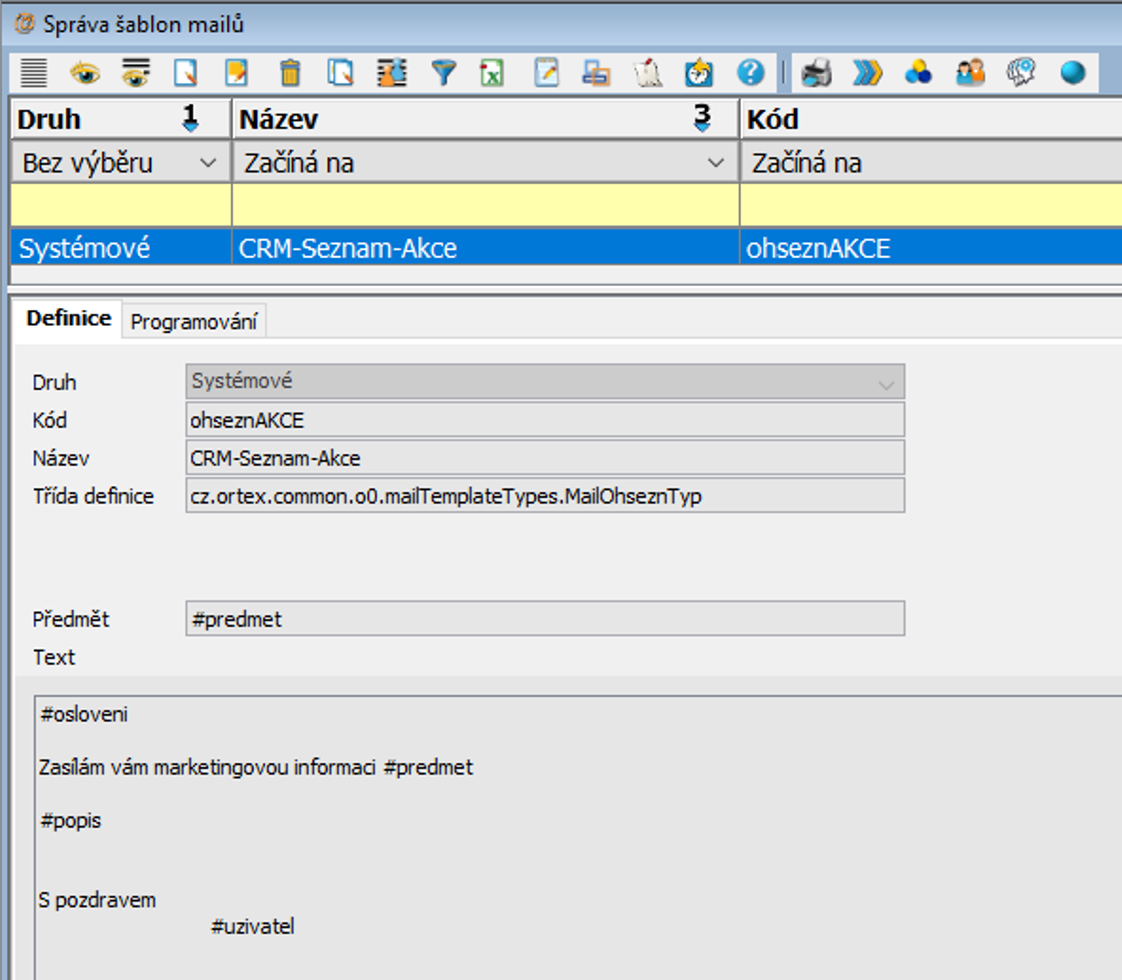Open the Druh 'Systémové' combo box

[545, 382]
